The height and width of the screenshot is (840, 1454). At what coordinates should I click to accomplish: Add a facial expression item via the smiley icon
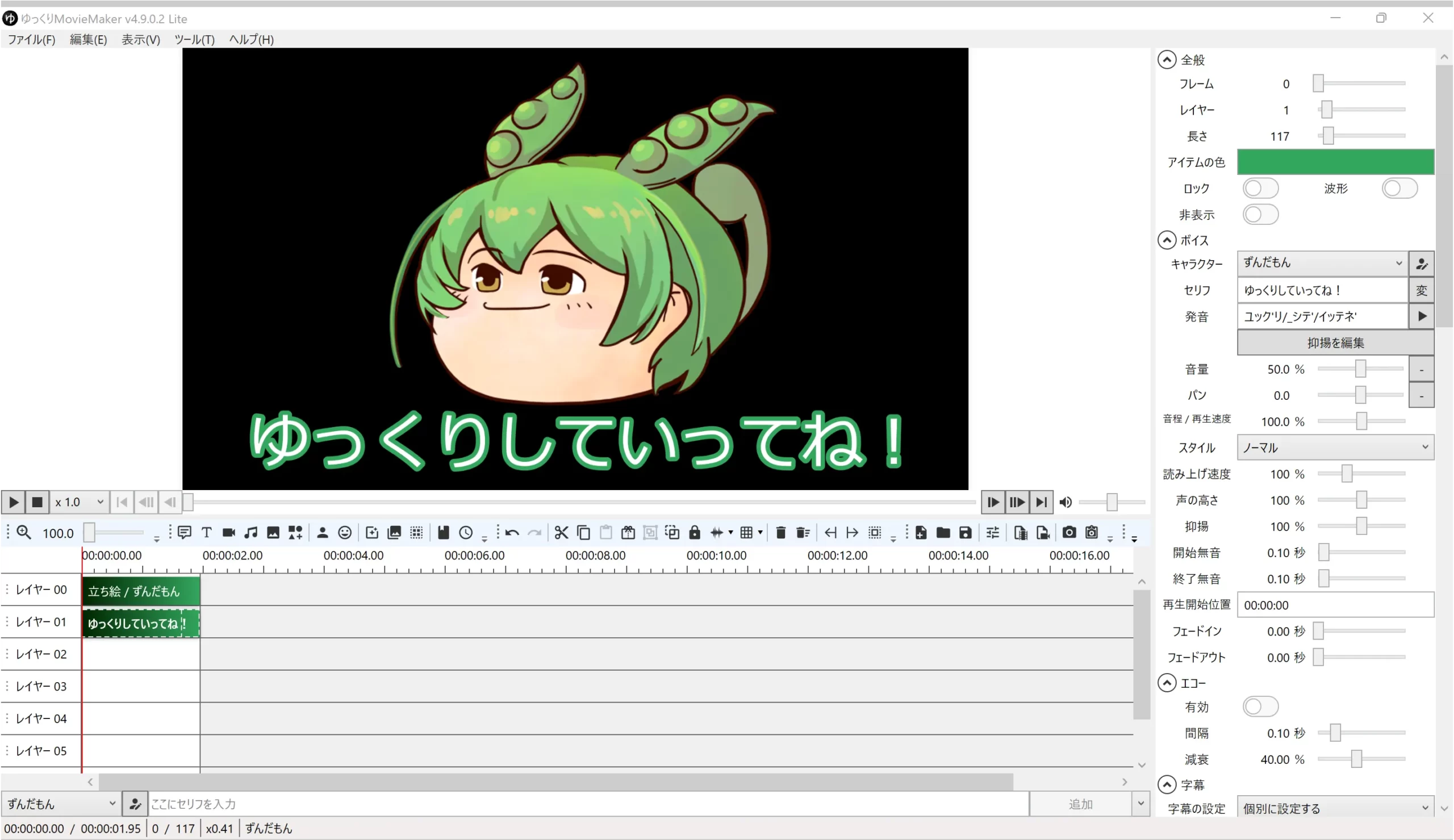pos(345,533)
